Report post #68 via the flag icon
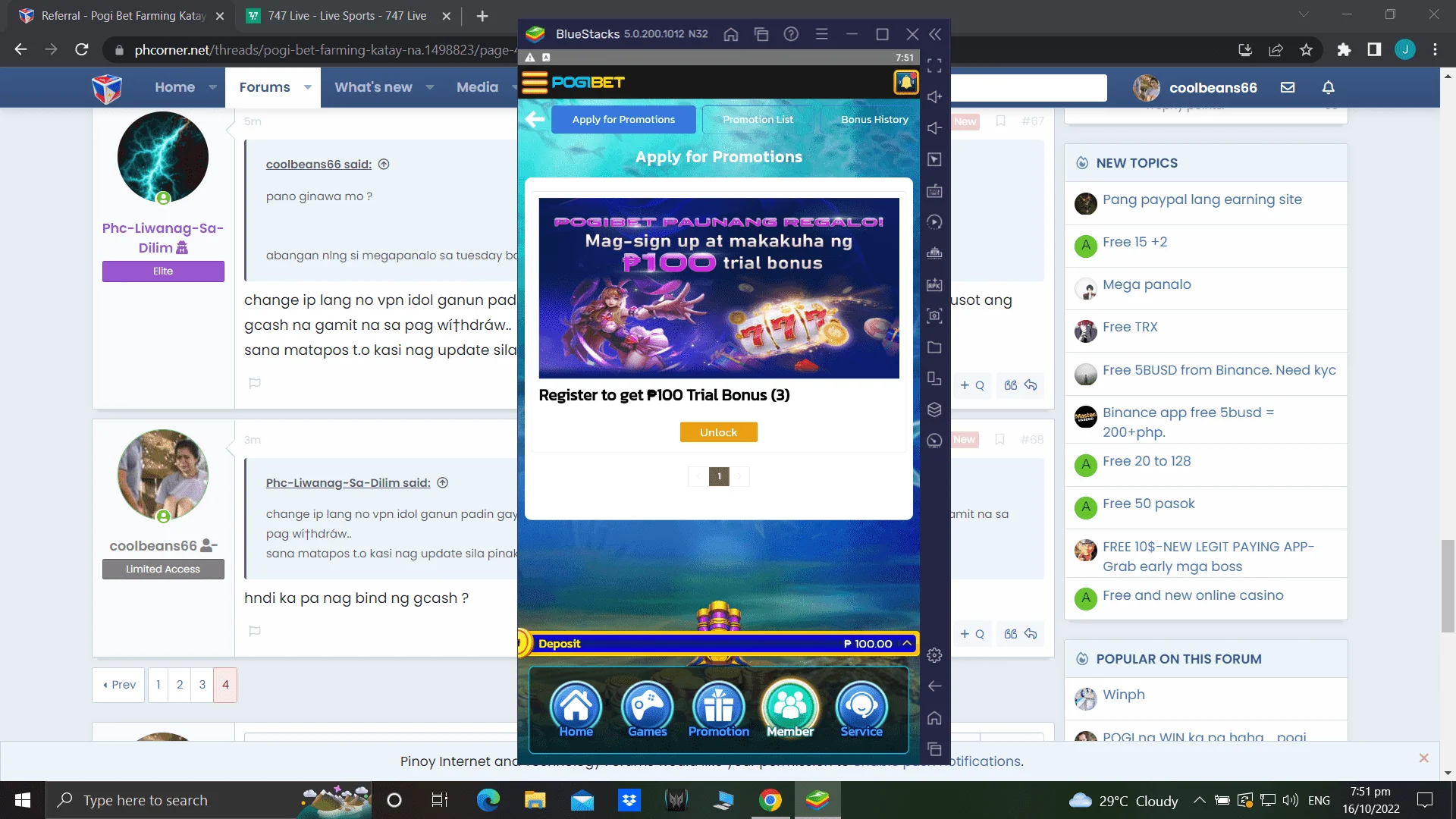This screenshot has height=819, width=1456. coord(255,631)
